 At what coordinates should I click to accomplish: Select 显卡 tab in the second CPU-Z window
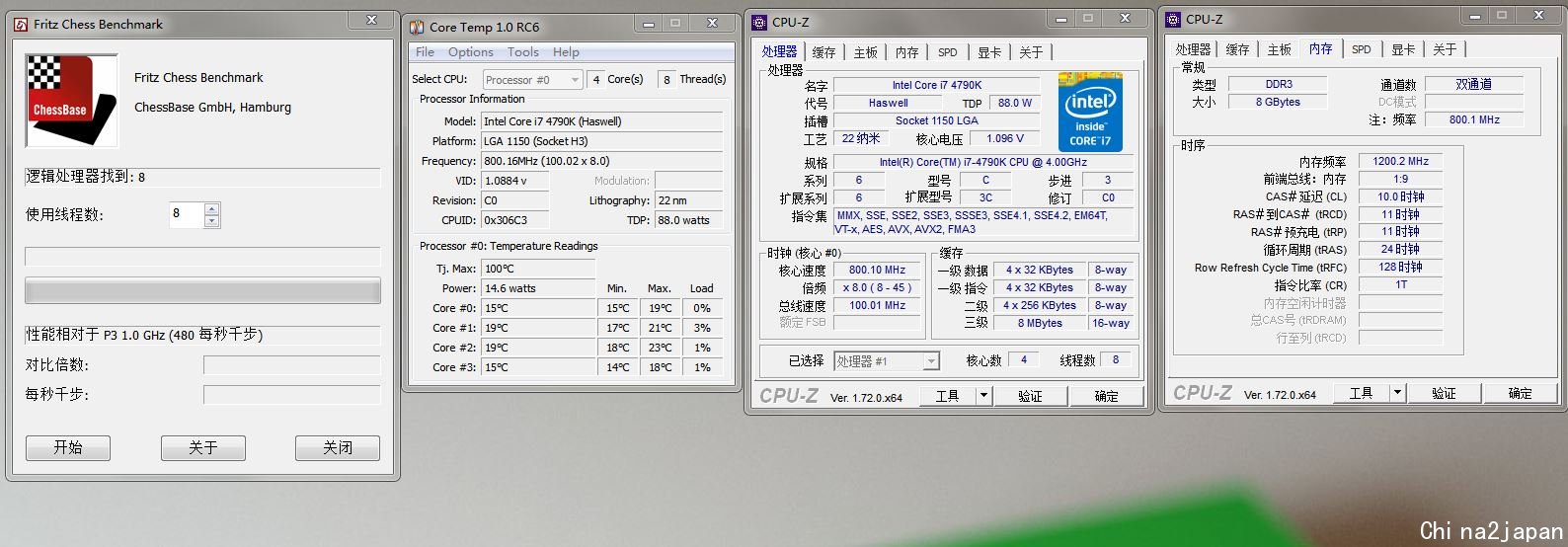pyautogui.click(x=1403, y=49)
